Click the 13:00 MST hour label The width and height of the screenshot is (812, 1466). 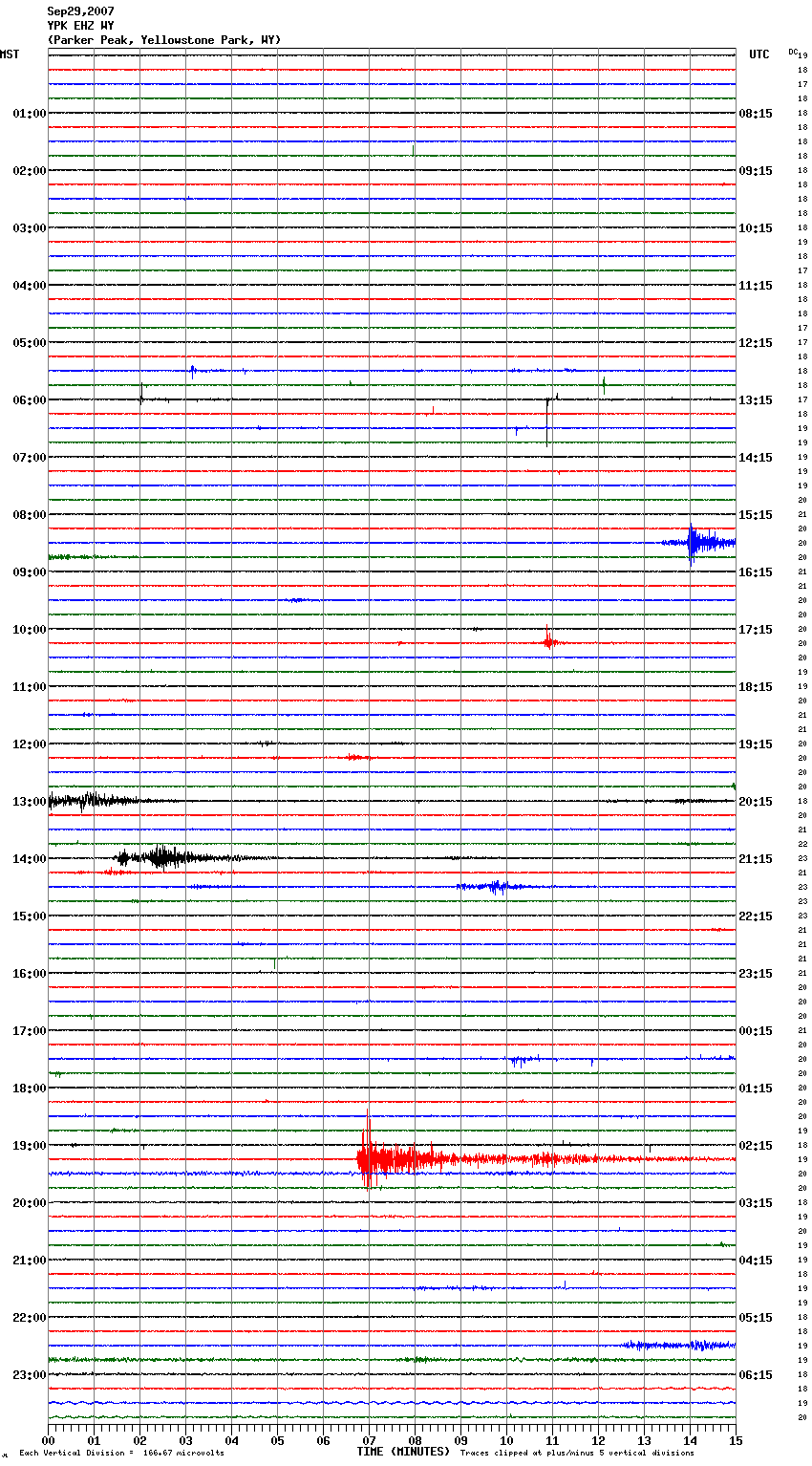(30, 802)
